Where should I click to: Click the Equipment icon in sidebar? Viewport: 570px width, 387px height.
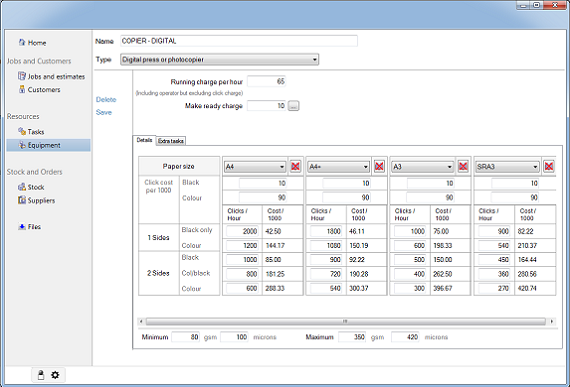(x=22, y=145)
